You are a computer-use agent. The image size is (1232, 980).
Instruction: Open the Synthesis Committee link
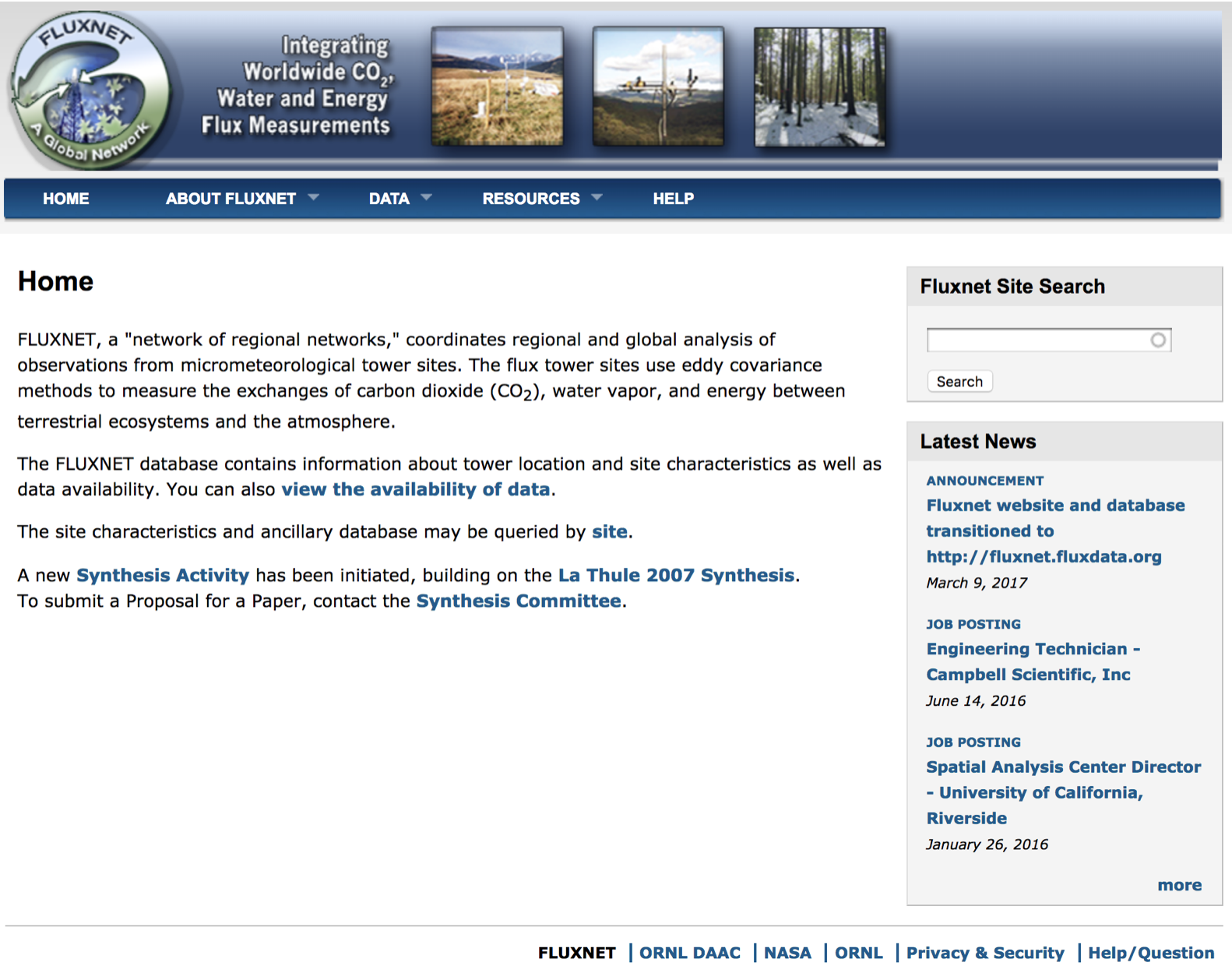click(519, 601)
